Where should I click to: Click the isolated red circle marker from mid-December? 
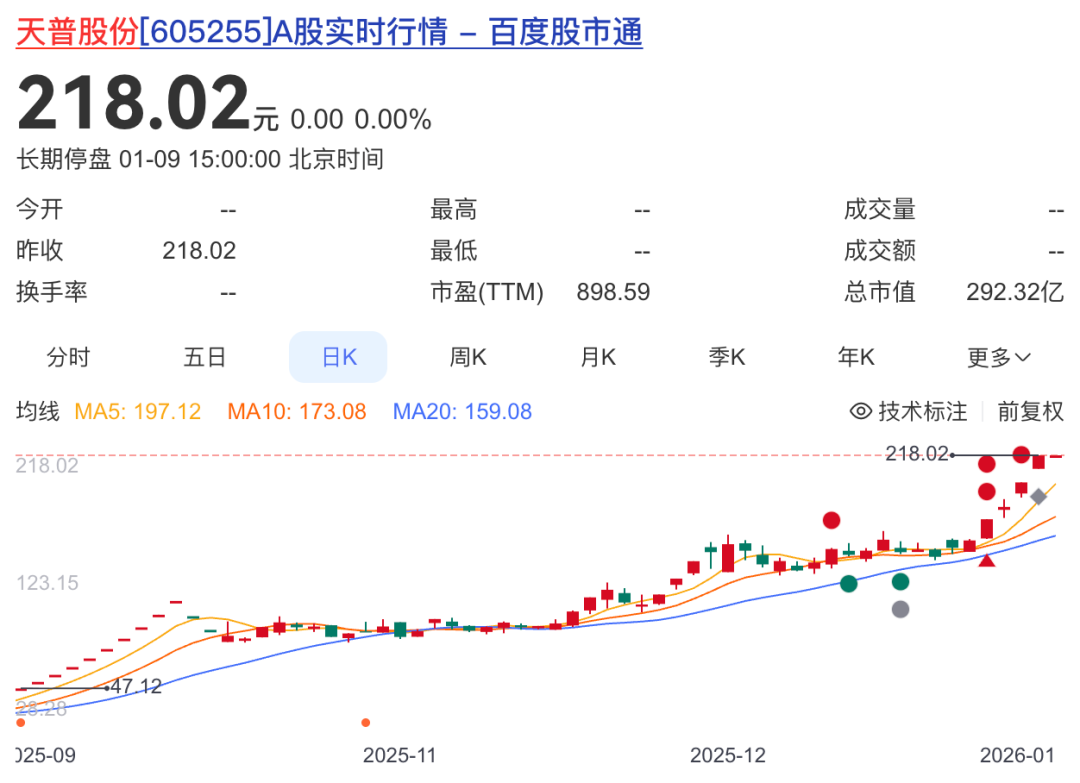click(x=831, y=520)
